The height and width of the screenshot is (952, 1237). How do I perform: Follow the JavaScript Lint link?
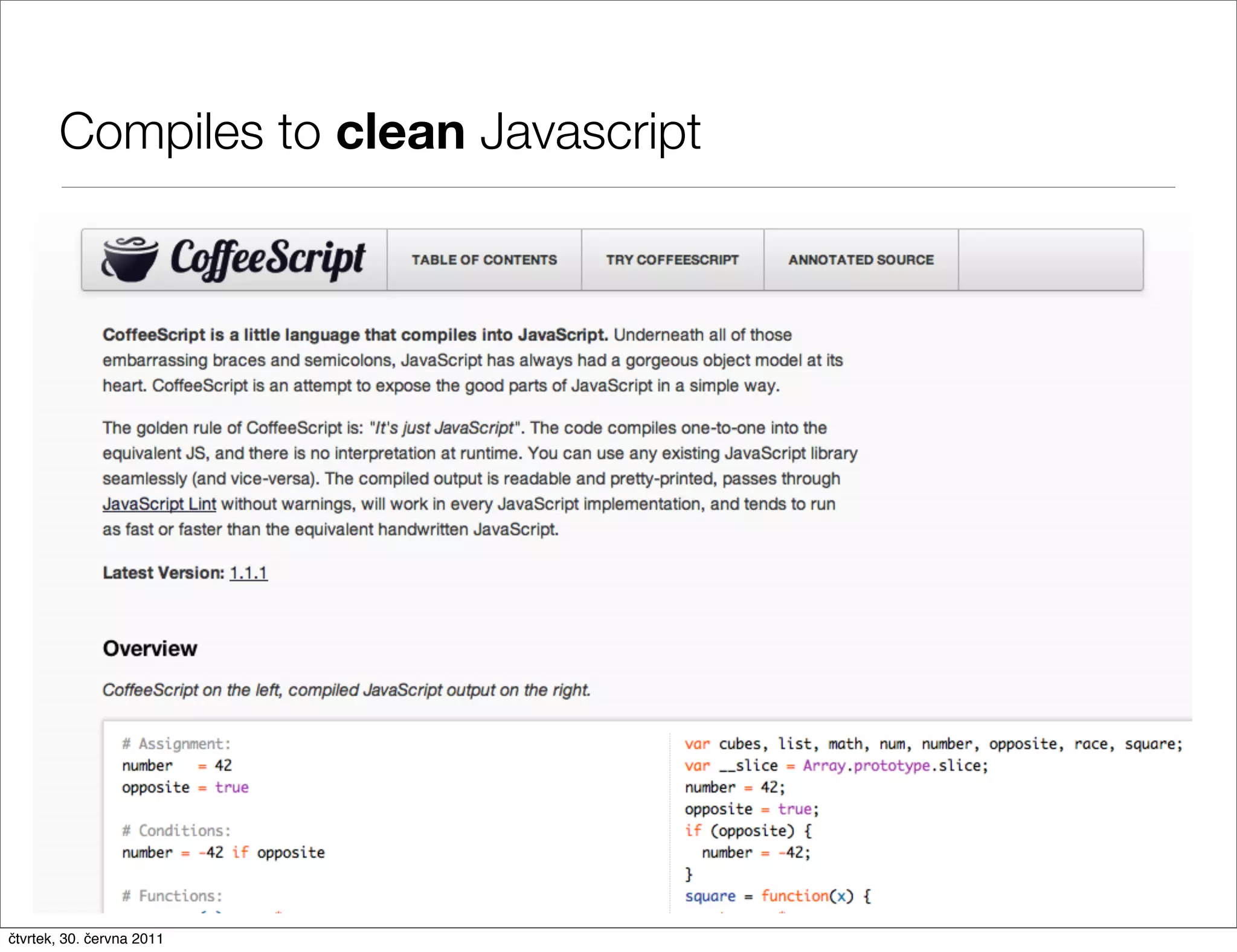point(159,504)
